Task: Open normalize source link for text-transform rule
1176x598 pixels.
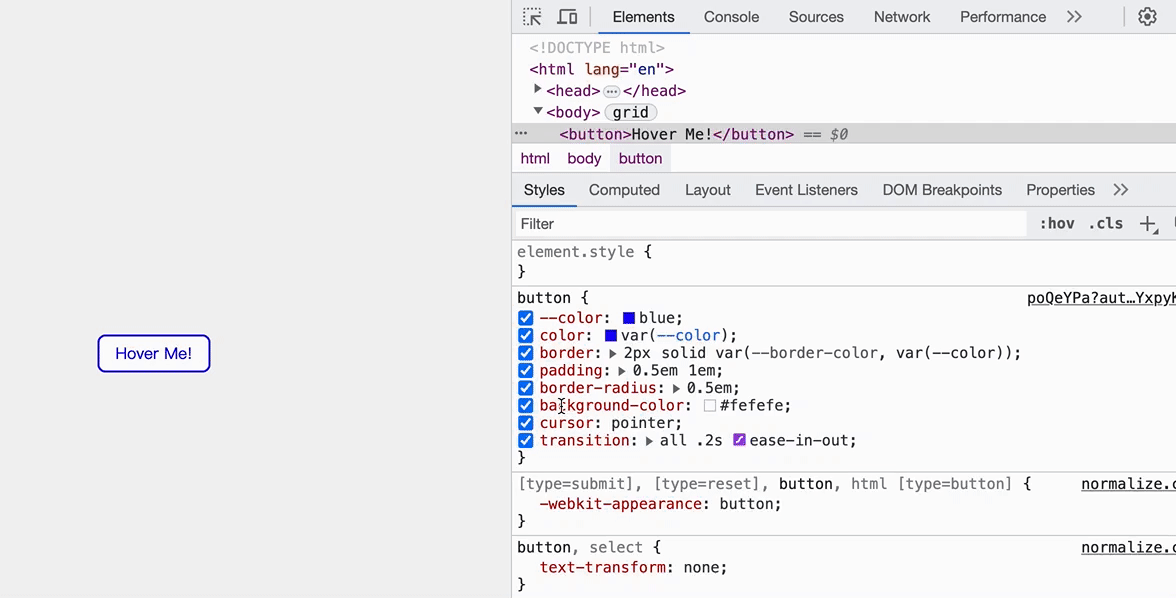Action: pyautogui.click(x=1128, y=548)
